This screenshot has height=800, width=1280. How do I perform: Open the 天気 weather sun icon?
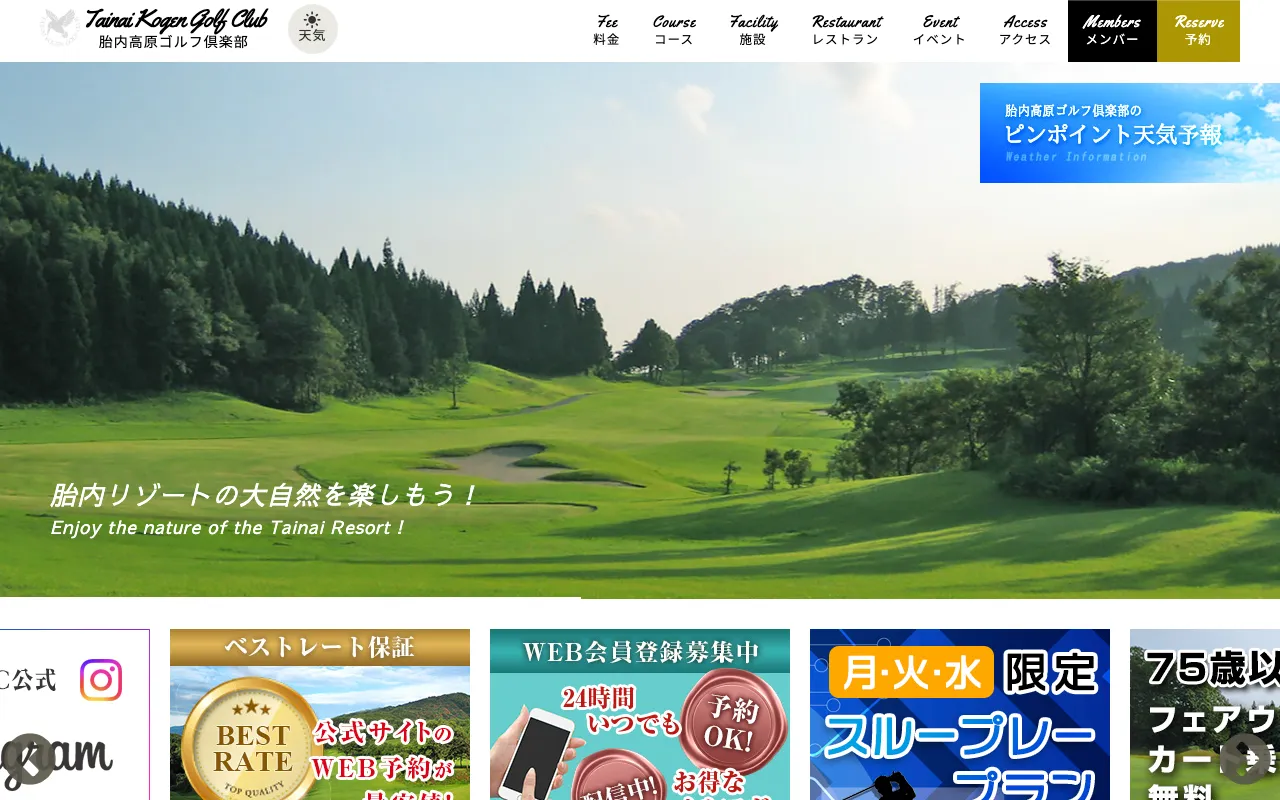[x=313, y=29]
